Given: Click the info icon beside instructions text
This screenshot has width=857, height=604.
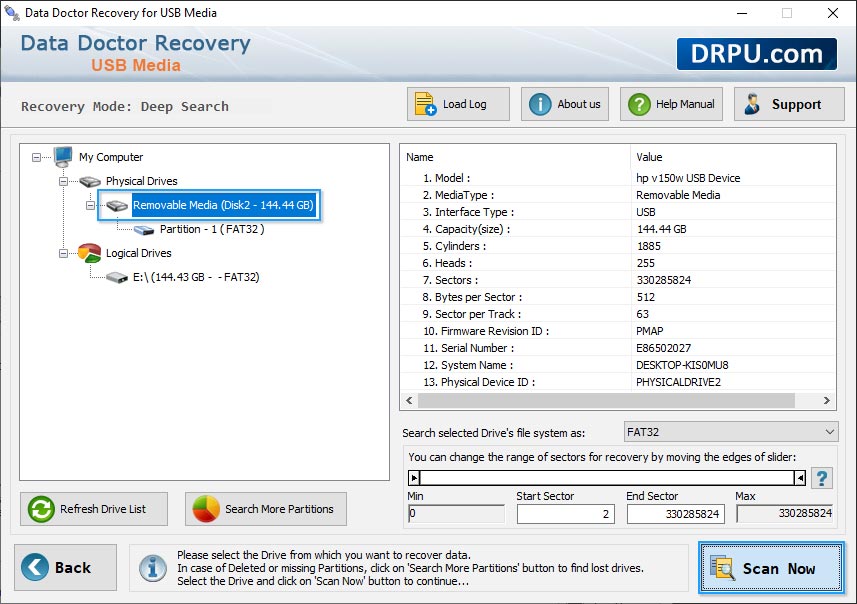Looking at the screenshot, I should point(152,567).
